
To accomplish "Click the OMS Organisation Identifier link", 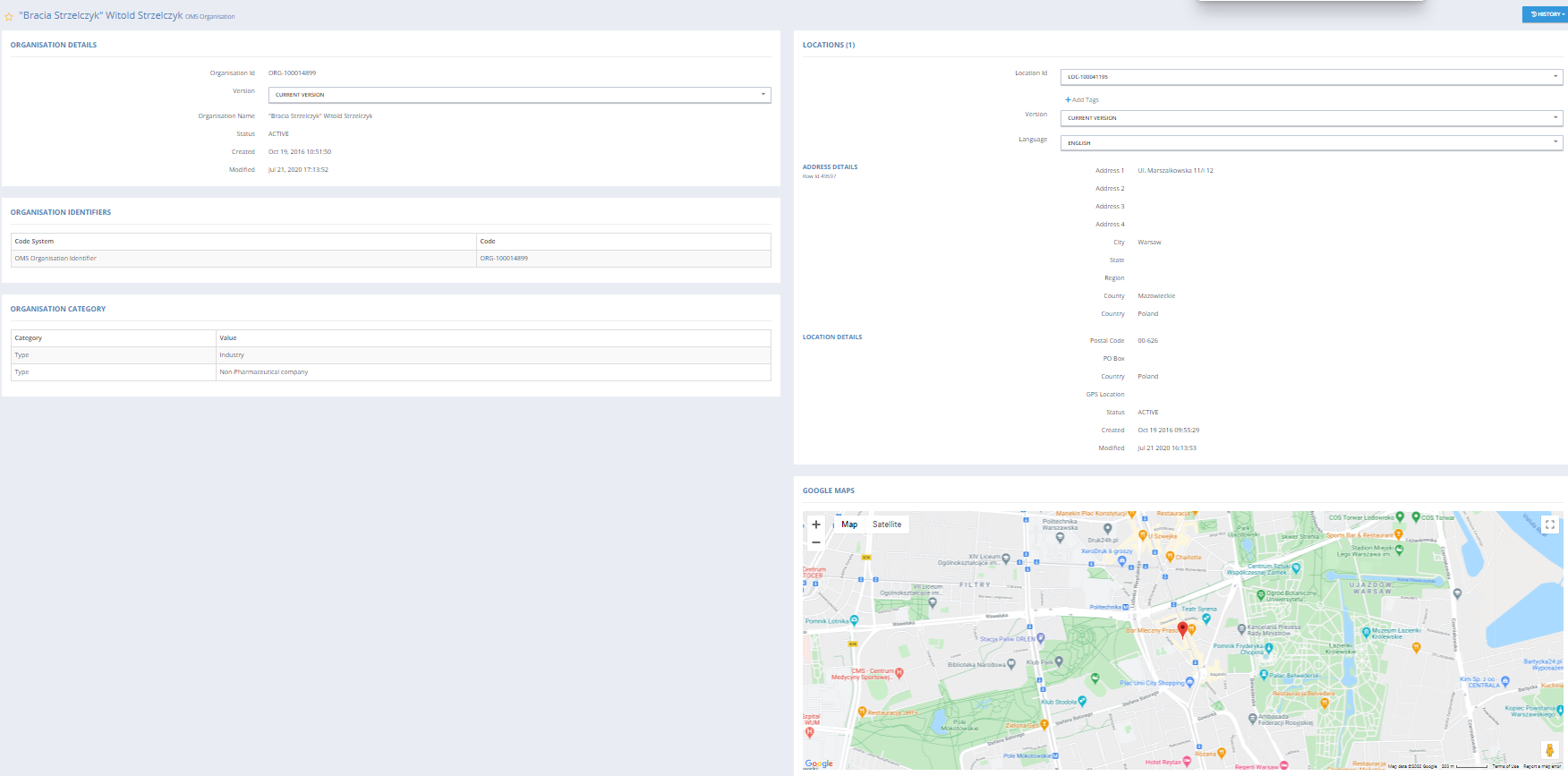I will pyautogui.click(x=55, y=259).
